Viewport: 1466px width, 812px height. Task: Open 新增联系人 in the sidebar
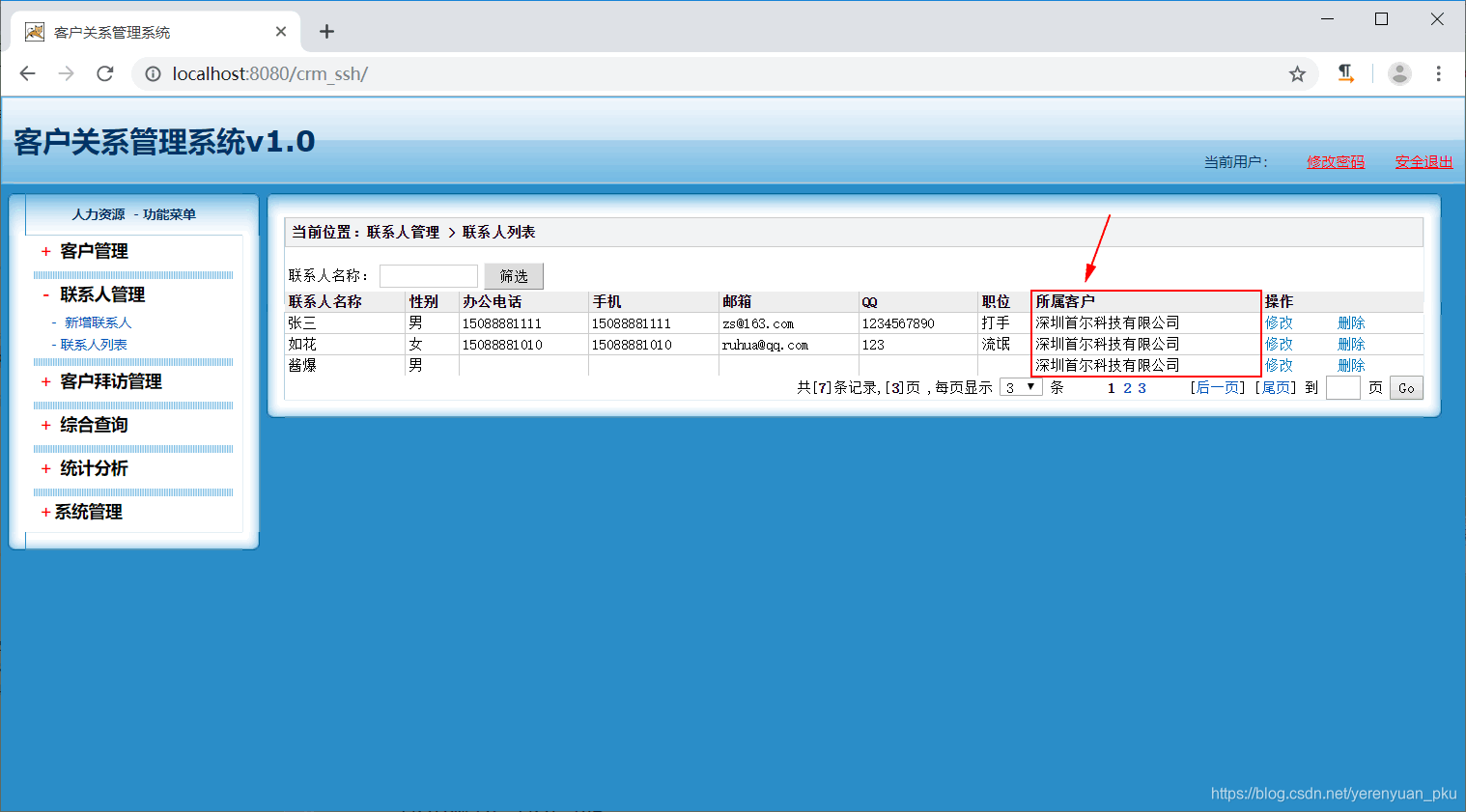98,322
